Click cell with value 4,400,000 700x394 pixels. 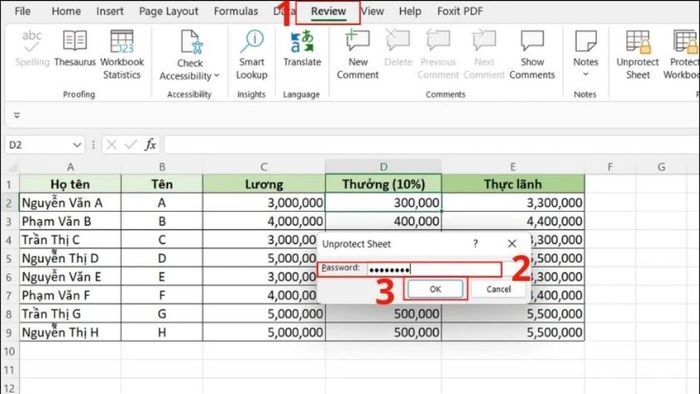tap(512, 221)
